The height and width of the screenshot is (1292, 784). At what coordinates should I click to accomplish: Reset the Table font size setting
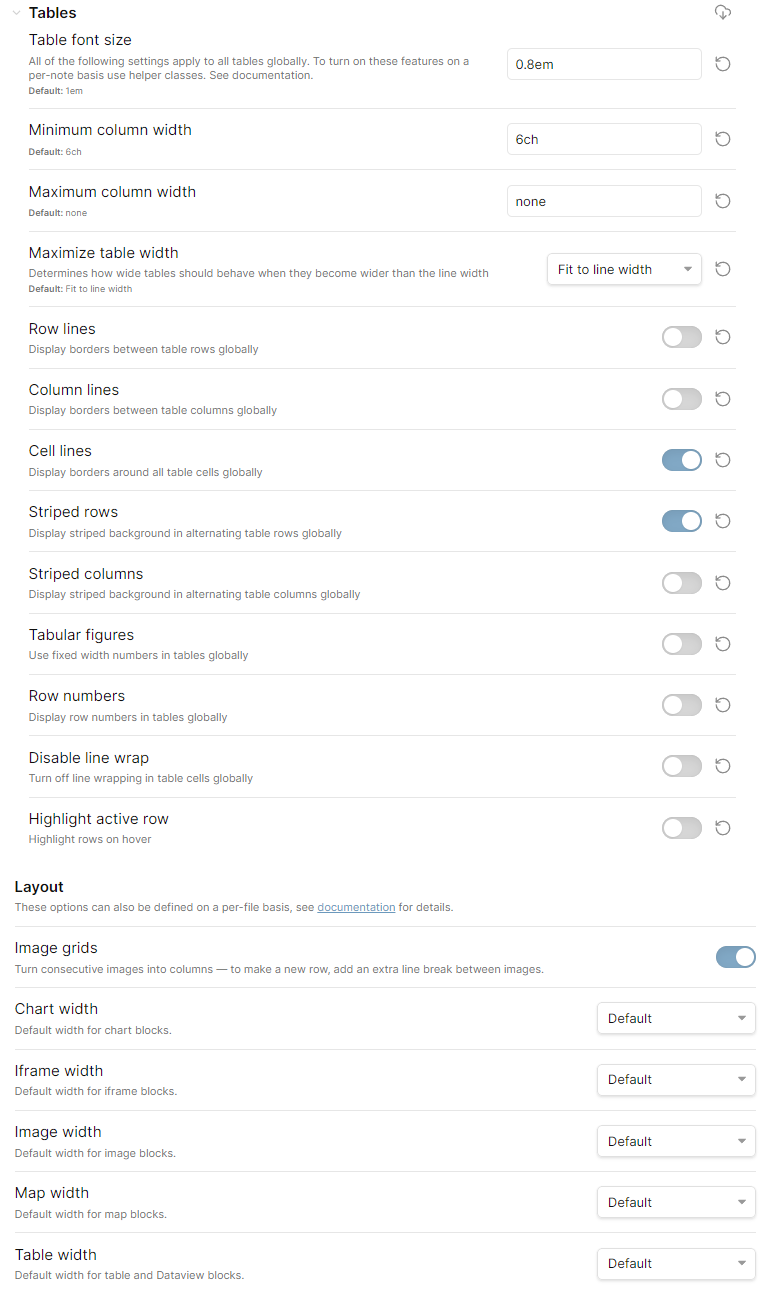[723, 64]
